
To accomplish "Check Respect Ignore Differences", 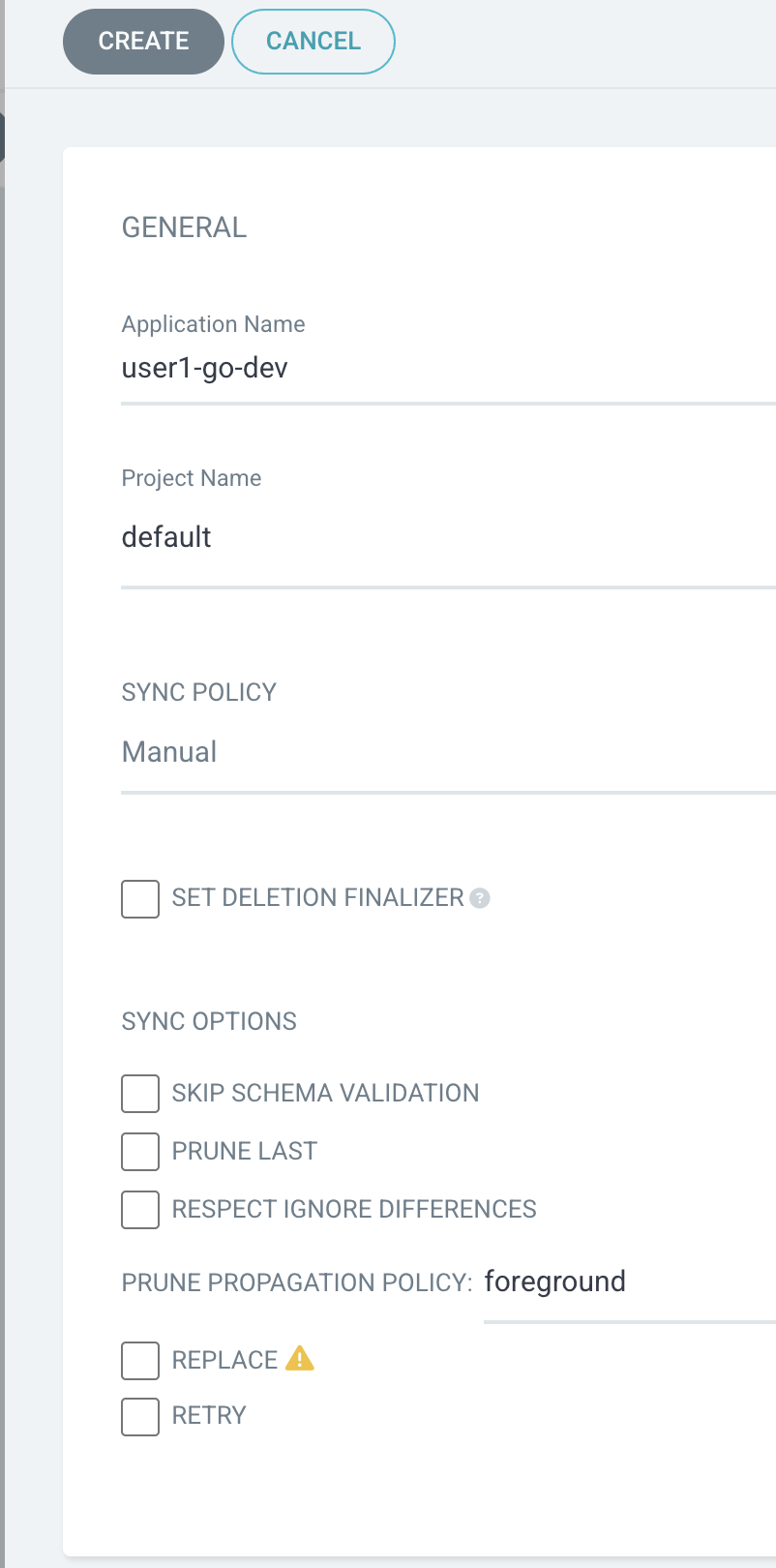I will click(140, 1210).
